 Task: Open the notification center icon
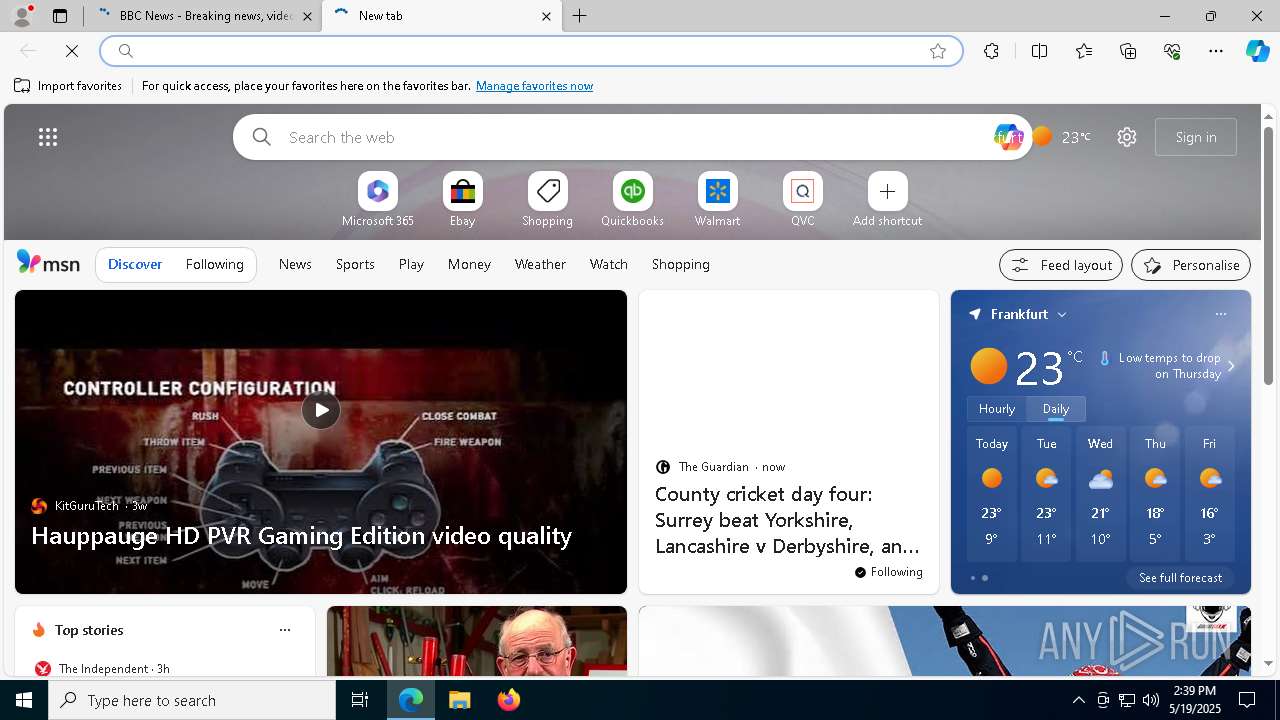(x=1247, y=700)
